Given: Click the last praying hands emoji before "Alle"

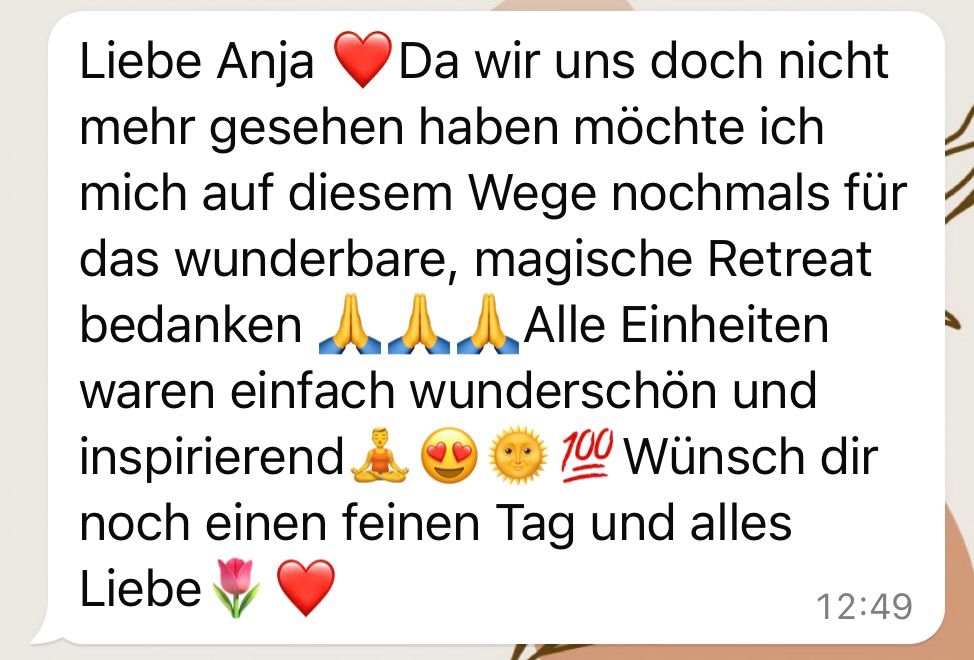Looking at the screenshot, I should (488, 323).
